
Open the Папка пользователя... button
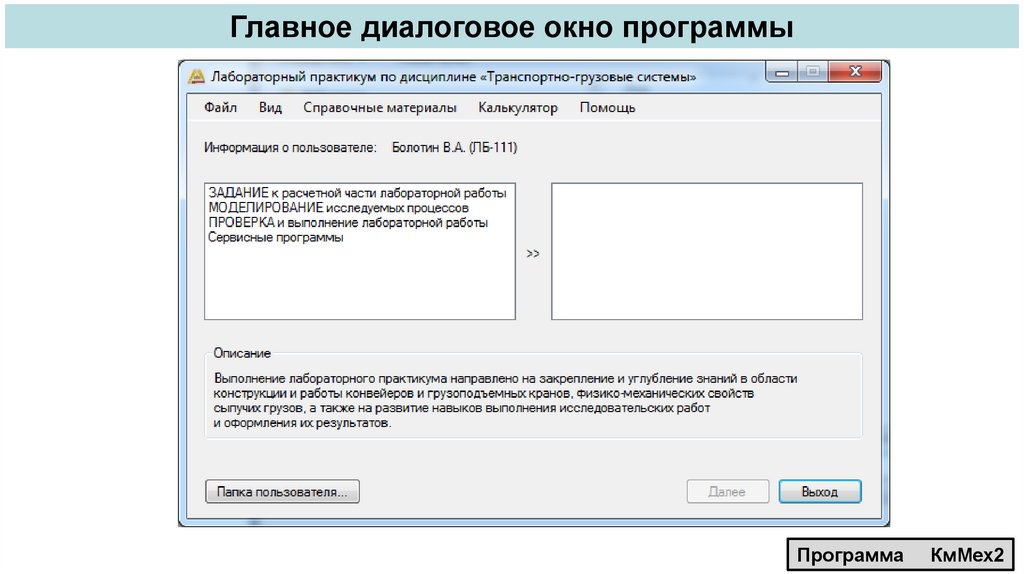click(282, 492)
